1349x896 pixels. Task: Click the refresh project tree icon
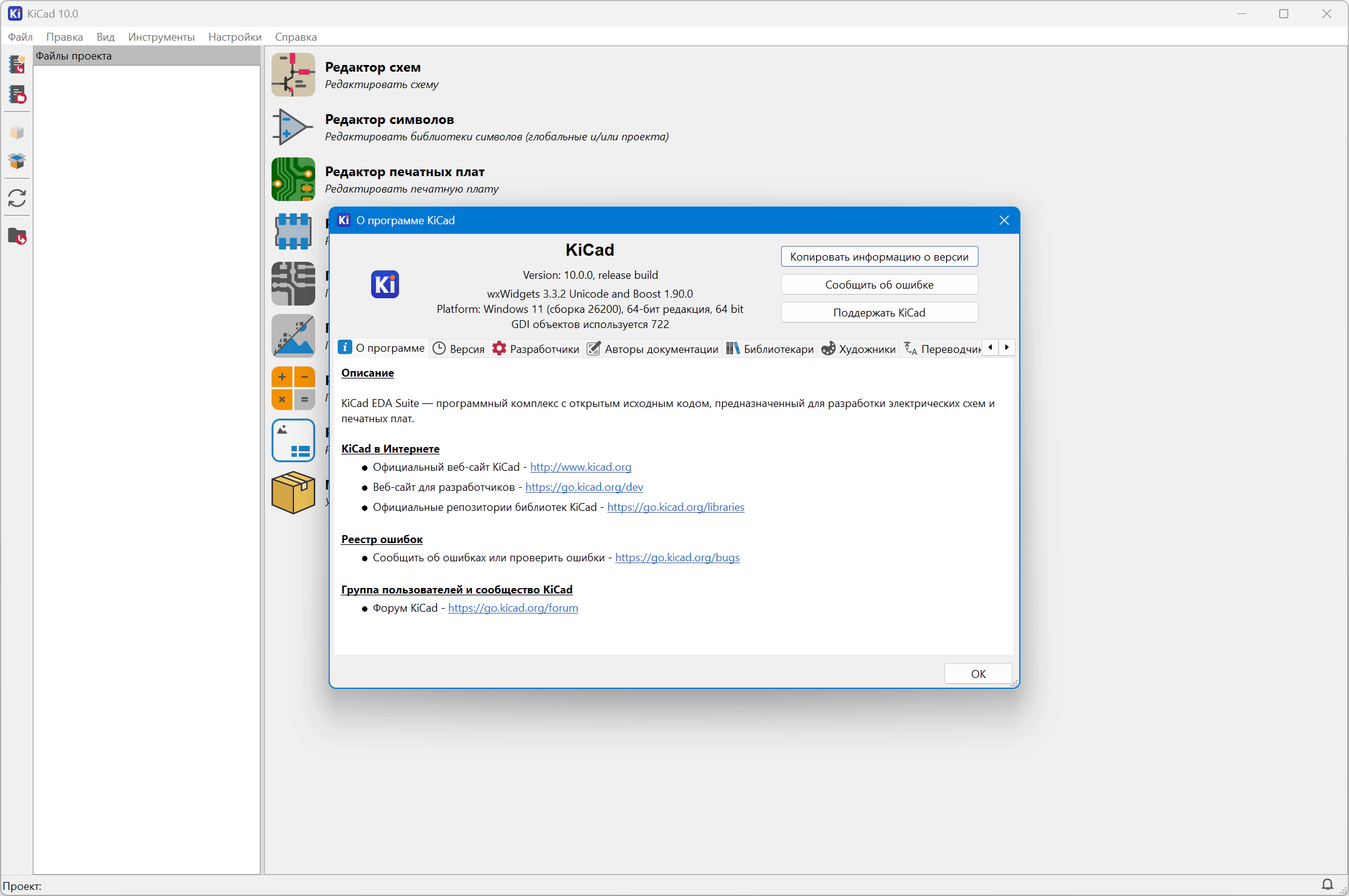[17, 198]
